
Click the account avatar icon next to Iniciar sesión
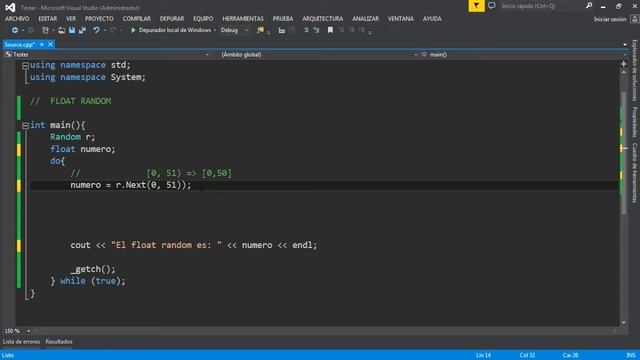tap(635, 19)
